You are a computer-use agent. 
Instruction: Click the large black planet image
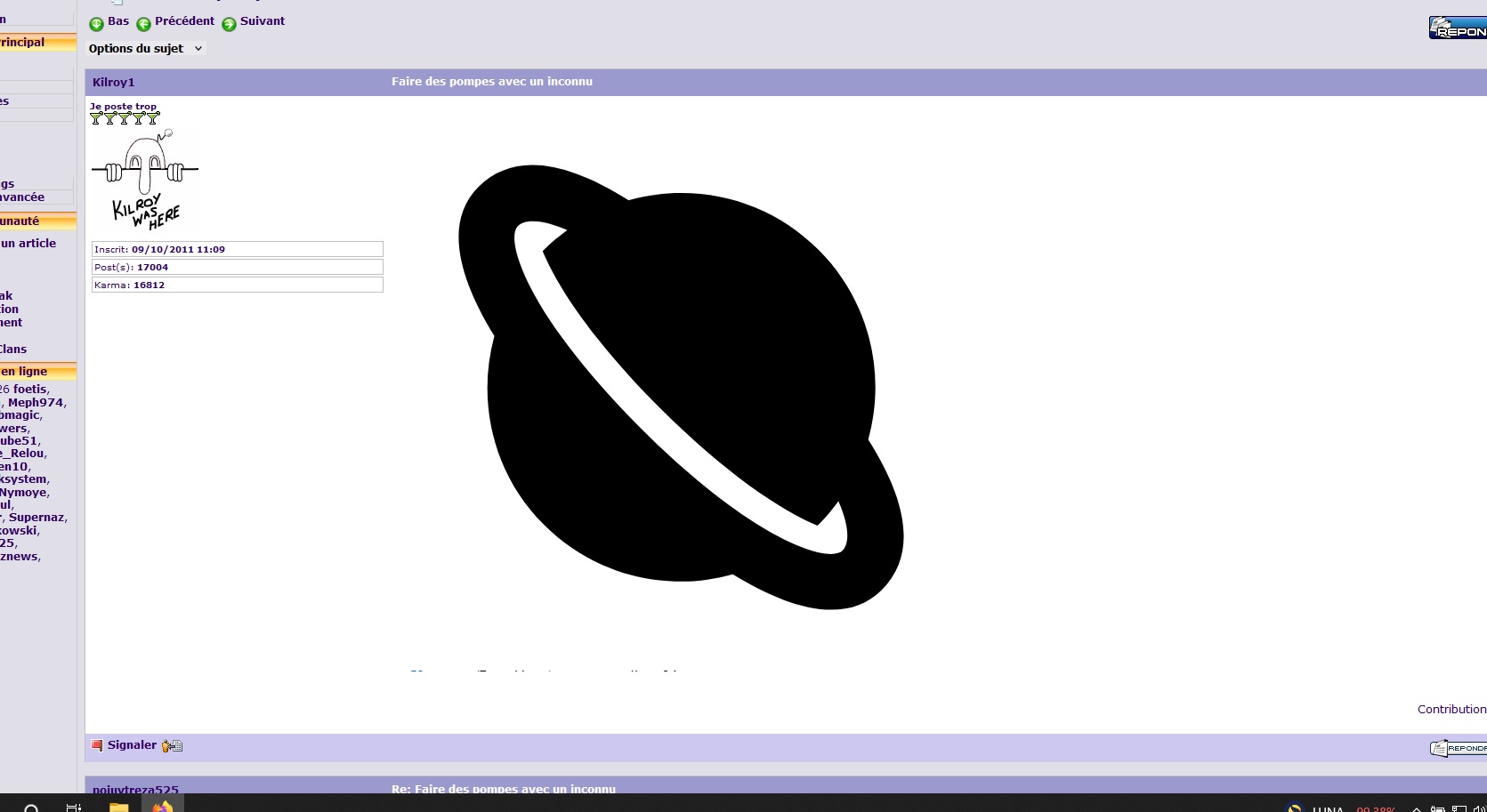[x=681, y=387]
